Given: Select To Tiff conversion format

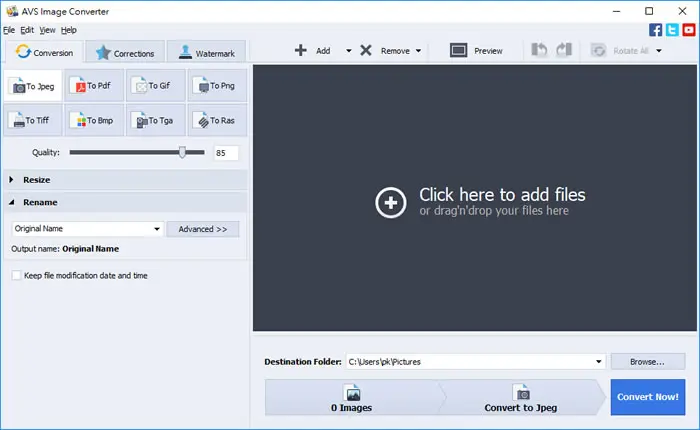Looking at the screenshot, I should click(33, 121).
